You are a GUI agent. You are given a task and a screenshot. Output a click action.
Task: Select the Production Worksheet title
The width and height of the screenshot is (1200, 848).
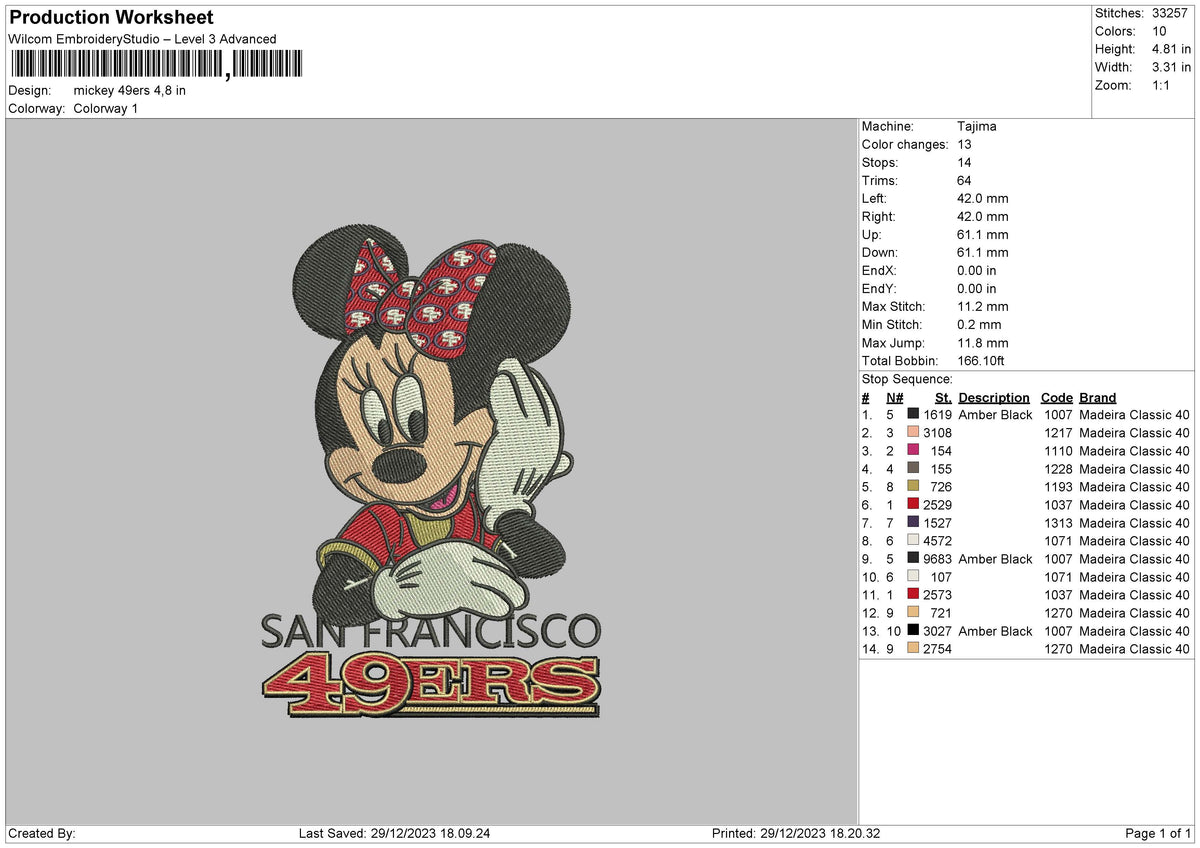pyautogui.click(x=111, y=18)
